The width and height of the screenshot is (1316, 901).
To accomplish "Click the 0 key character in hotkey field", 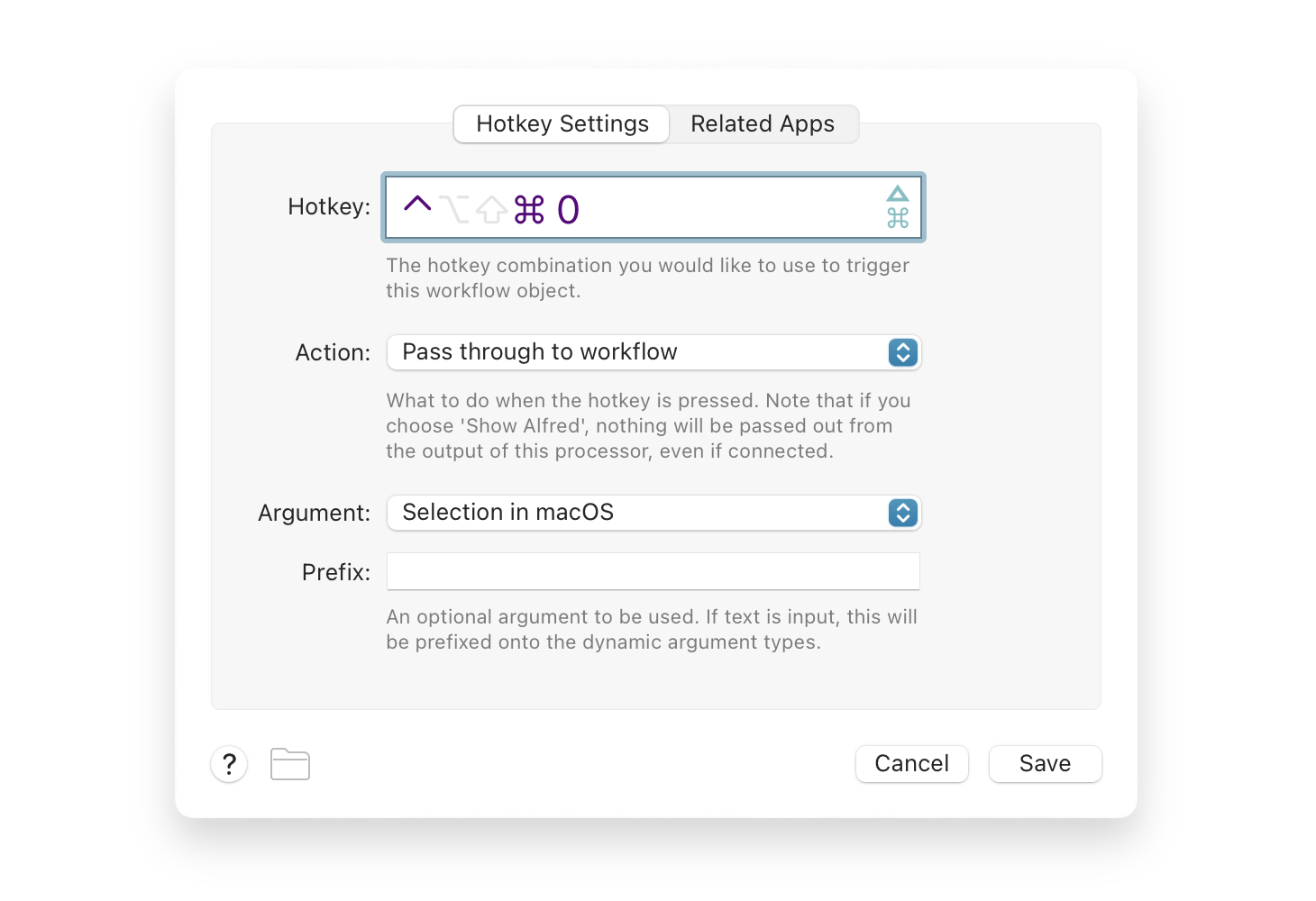I will pos(568,210).
